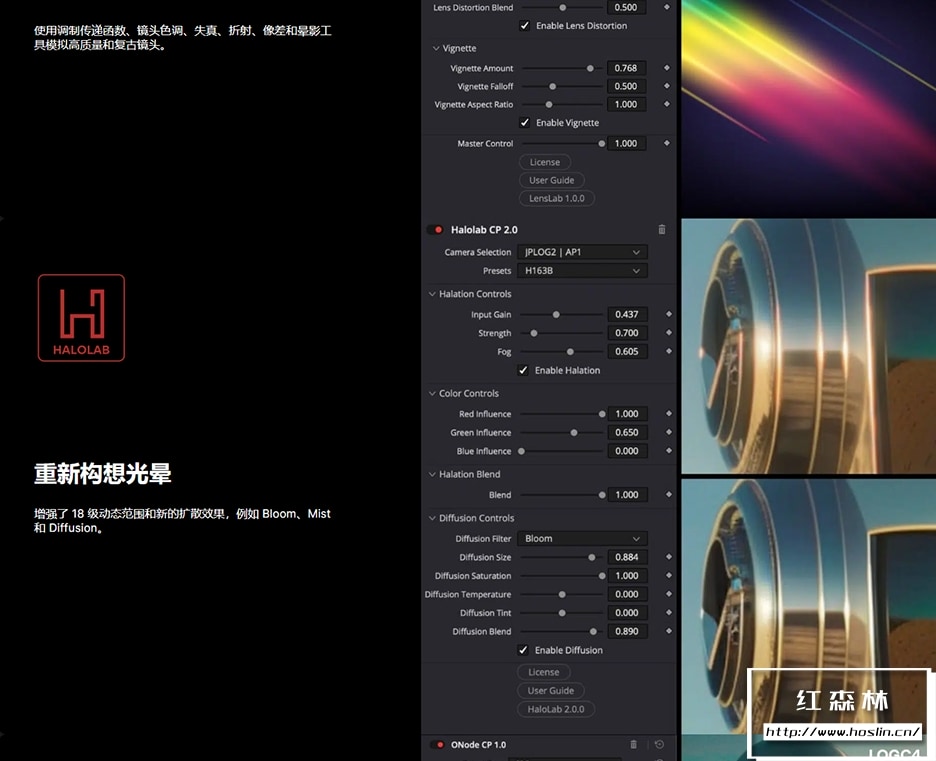The image size is (936, 761).
Task: Open User Guide above HaloLab 2.0.0
Action: (550, 691)
